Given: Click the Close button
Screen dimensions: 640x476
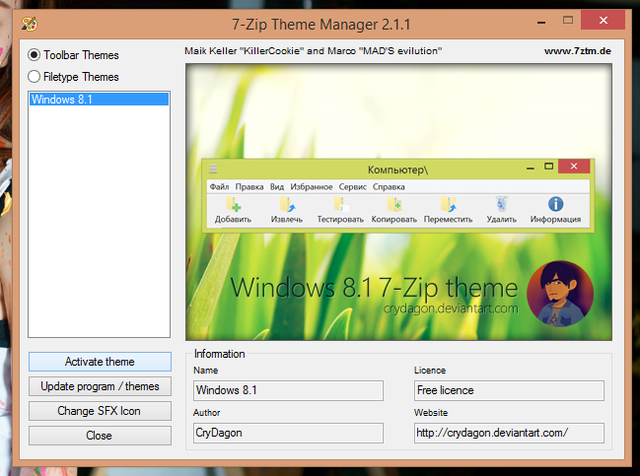Looking at the screenshot, I should pyautogui.click(x=100, y=436).
